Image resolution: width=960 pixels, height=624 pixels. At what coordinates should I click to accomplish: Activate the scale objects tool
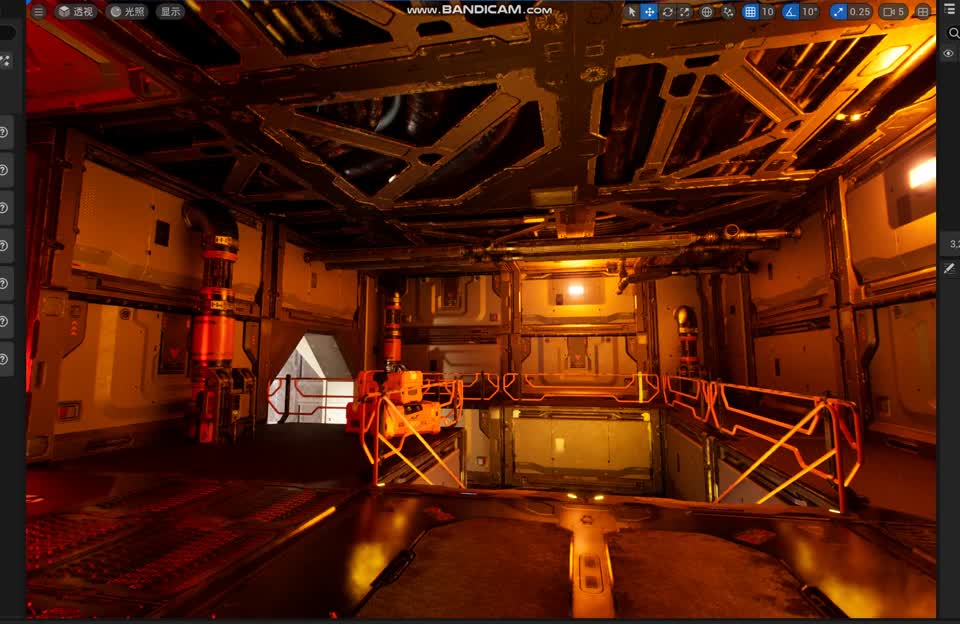[684, 12]
